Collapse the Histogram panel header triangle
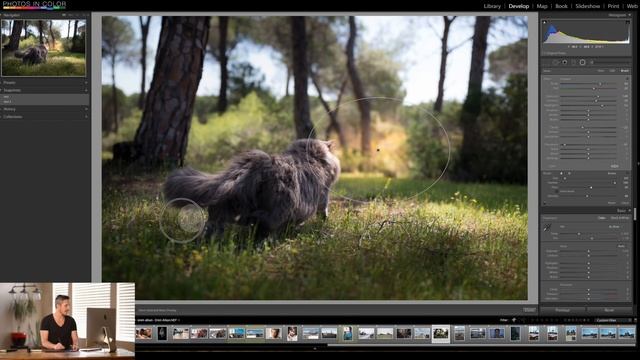This screenshot has height=360, width=640. click(x=630, y=15)
